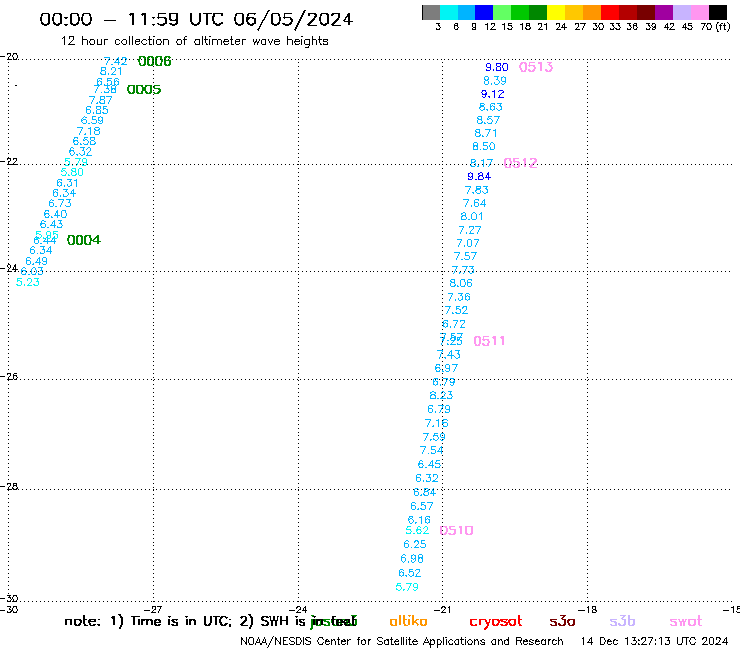This screenshot has width=740, height=650.
Task: Click the date range title '00:00 – 11:59 UTC 06/05/2024'
Action: [x=196, y=19]
